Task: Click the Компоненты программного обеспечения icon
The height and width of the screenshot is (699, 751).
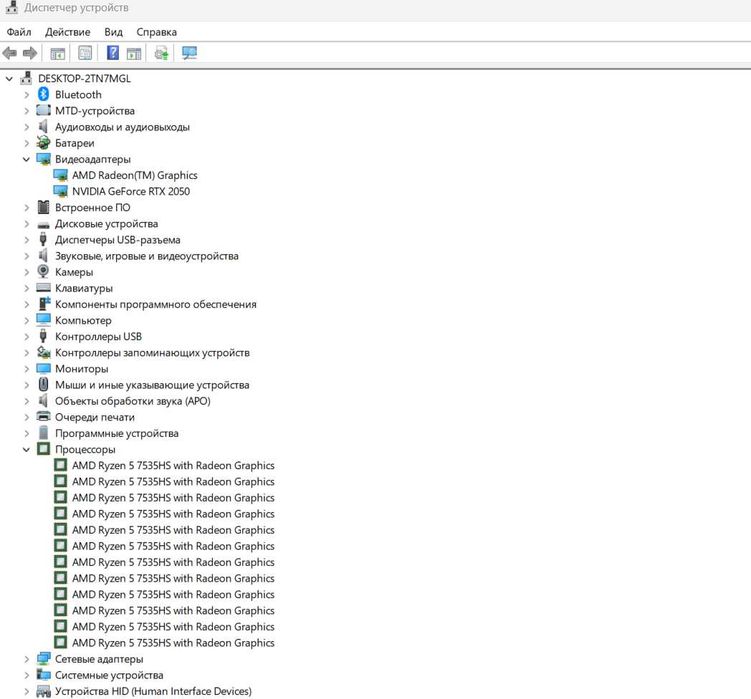Action: 44,304
